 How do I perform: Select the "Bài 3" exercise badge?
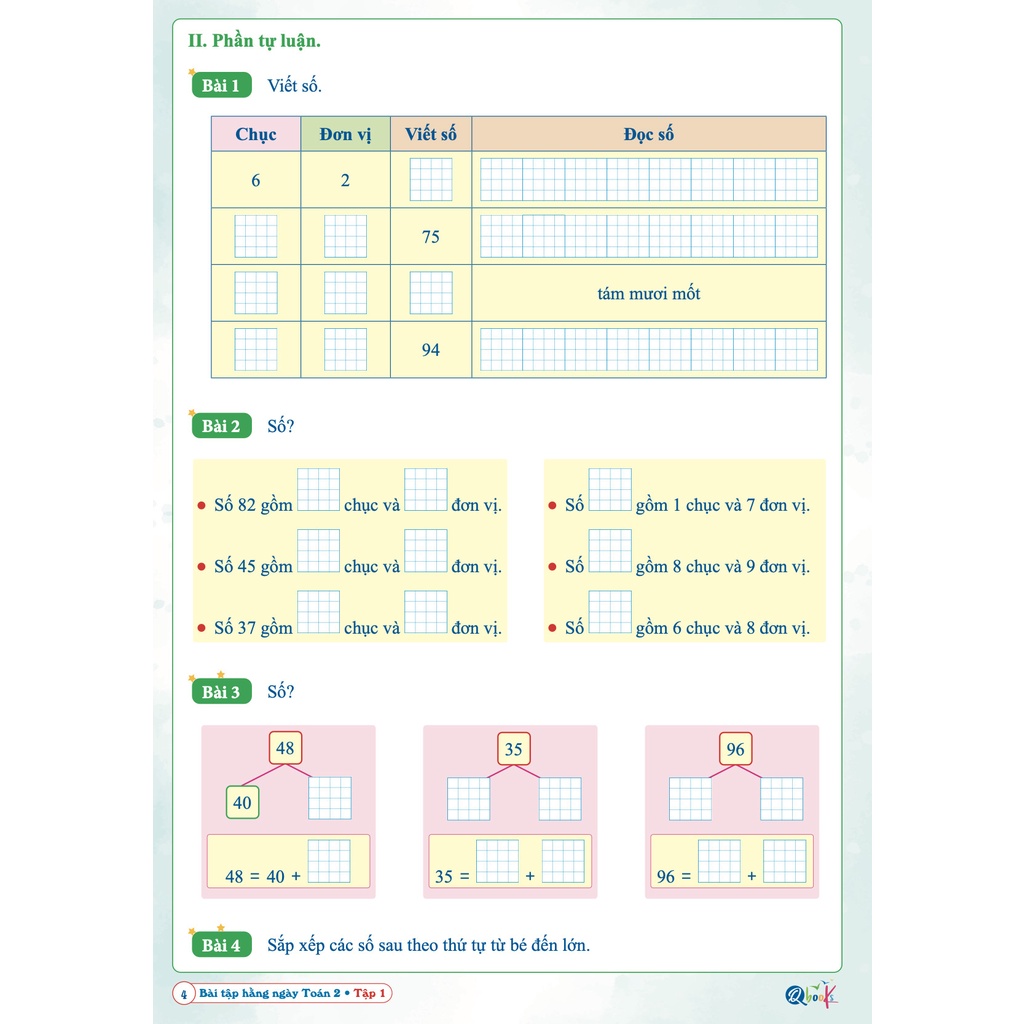point(221,691)
